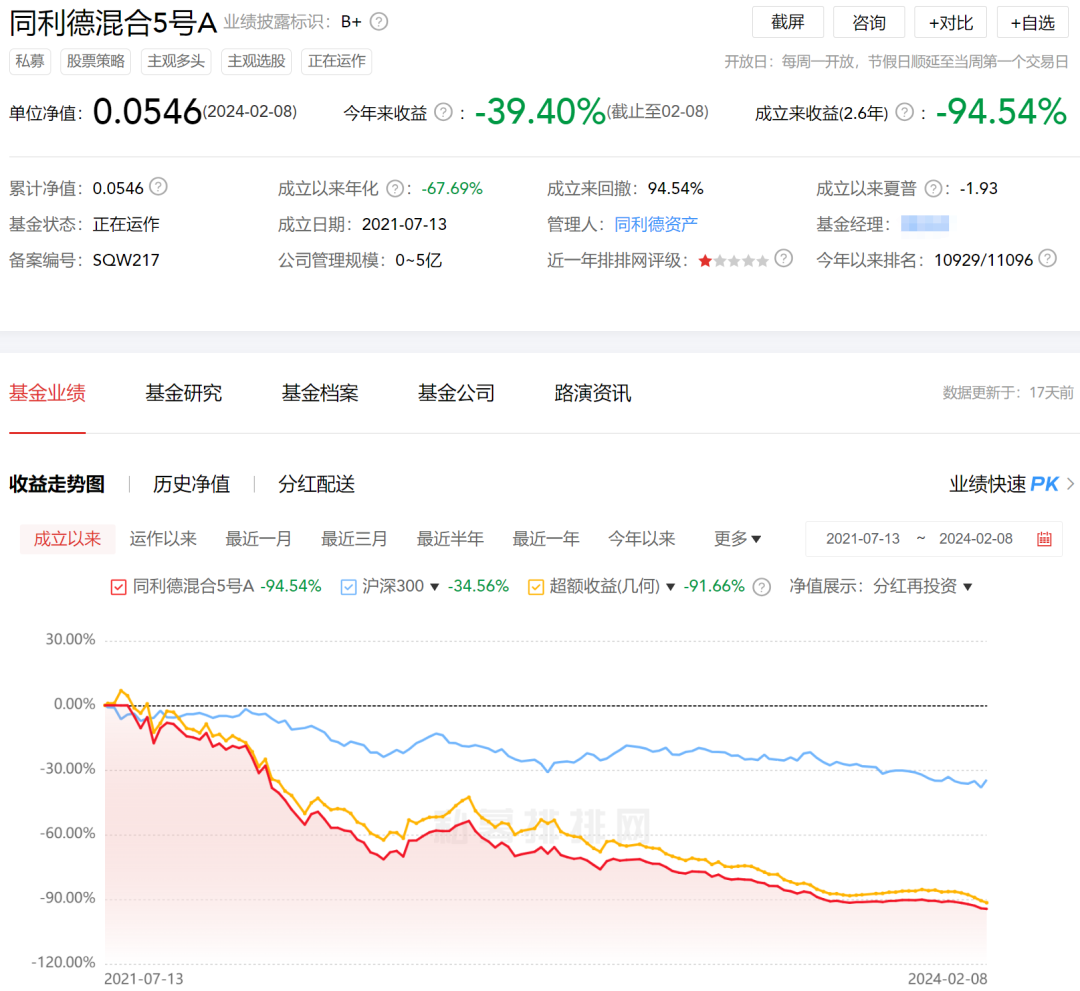This screenshot has height=991, width=1080.
Task: Toggle 同利德混合5号A series checkbox
Action: pos(118,587)
